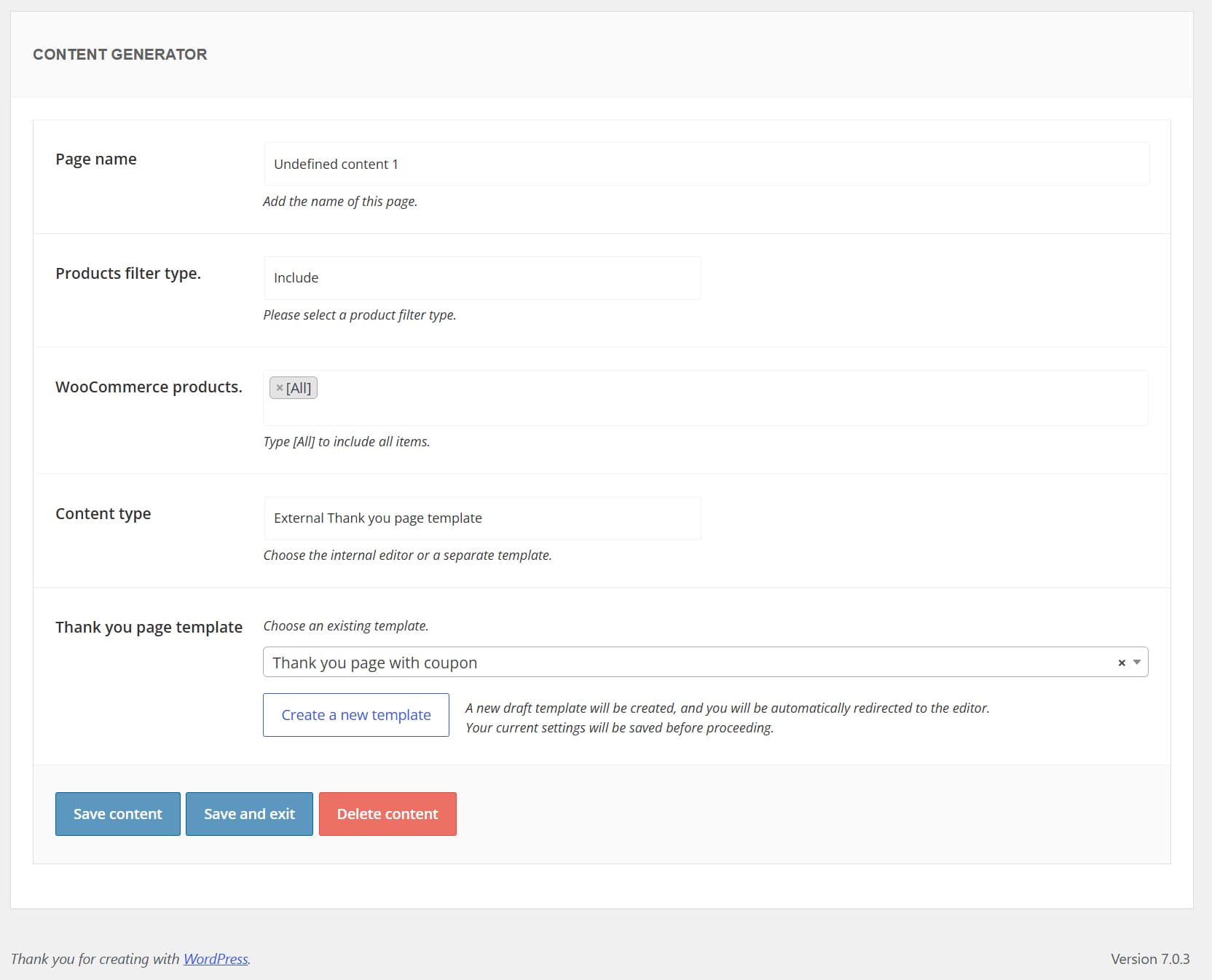Open the thank you template dropdown arrow
Viewport: 1212px width, 980px height.
click(x=1137, y=663)
